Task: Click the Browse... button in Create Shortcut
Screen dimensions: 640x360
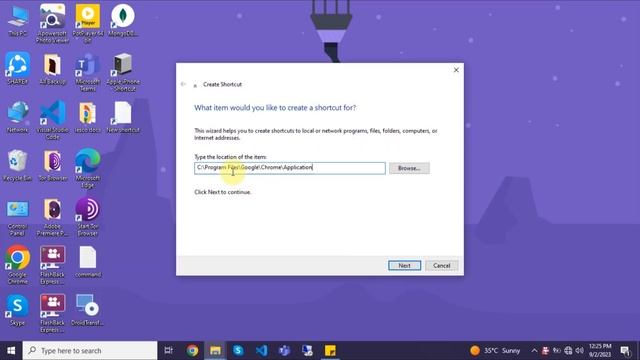Action: [x=409, y=168]
